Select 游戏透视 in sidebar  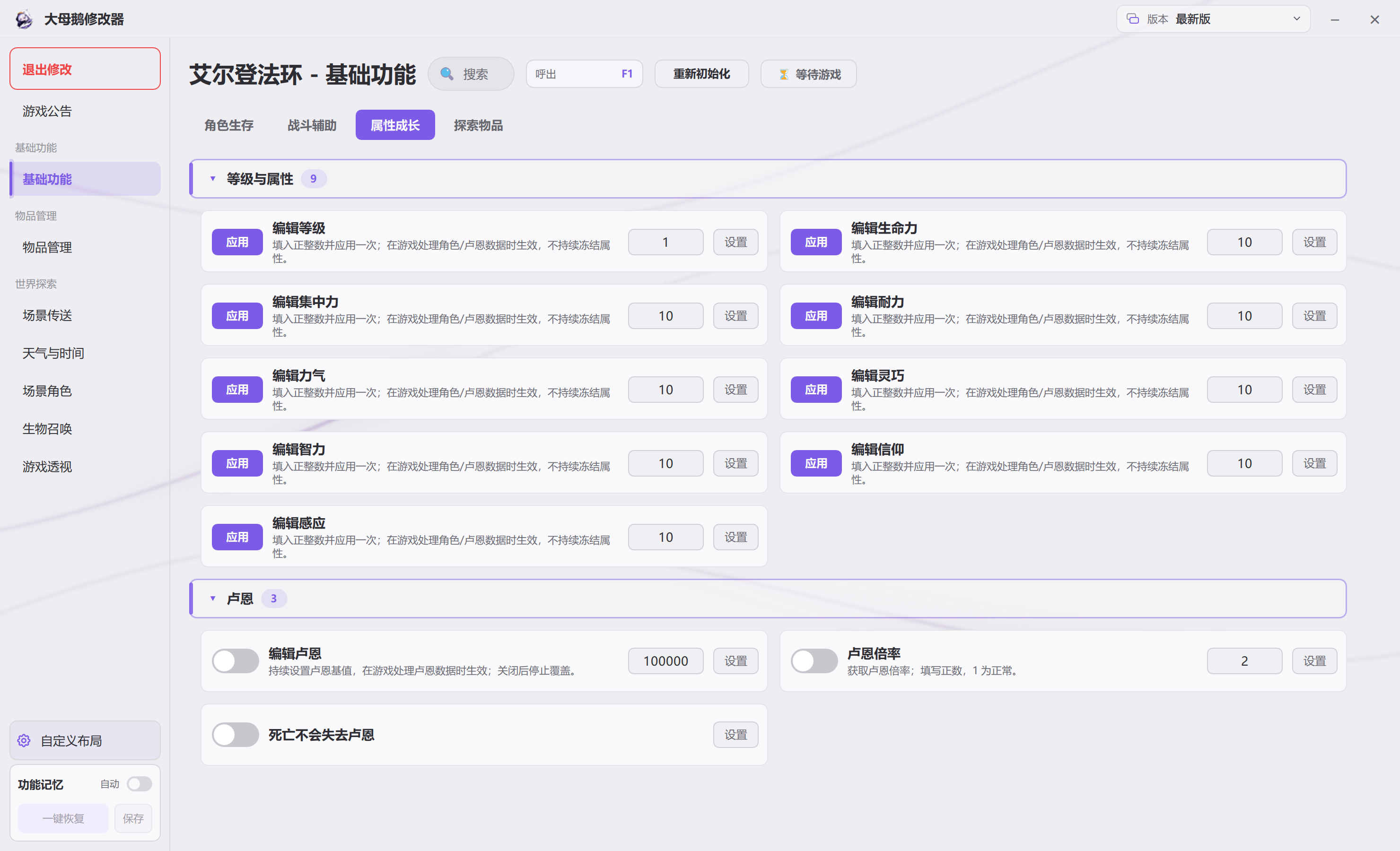pos(85,467)
